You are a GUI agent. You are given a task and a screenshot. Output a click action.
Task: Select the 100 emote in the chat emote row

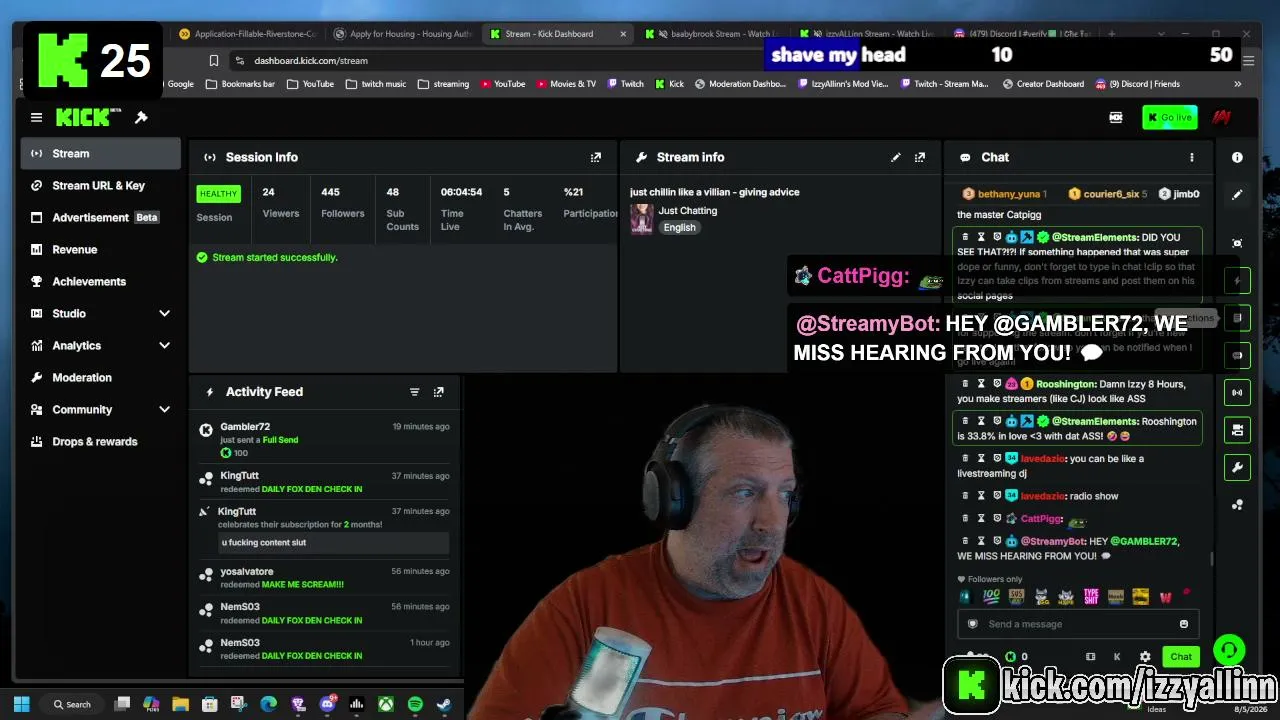tap(991, 597)
